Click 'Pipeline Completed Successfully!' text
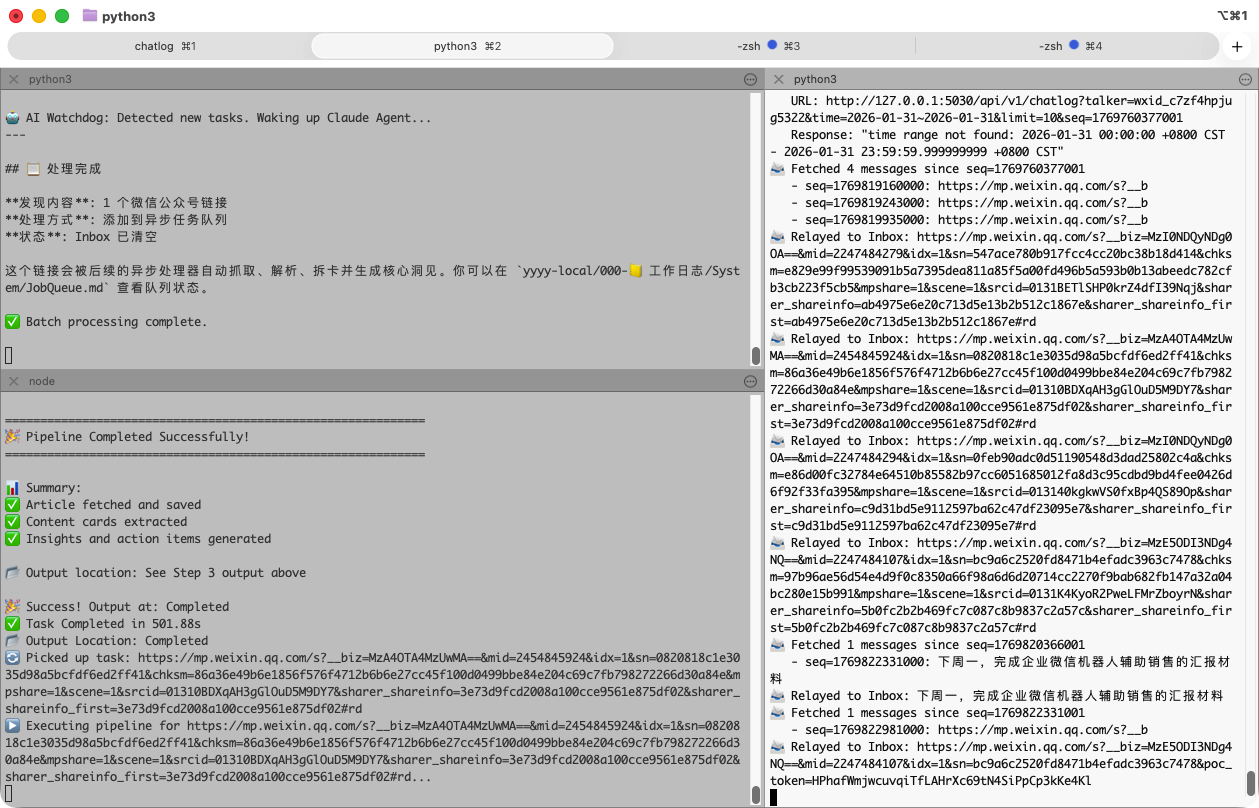 [137, 437]
